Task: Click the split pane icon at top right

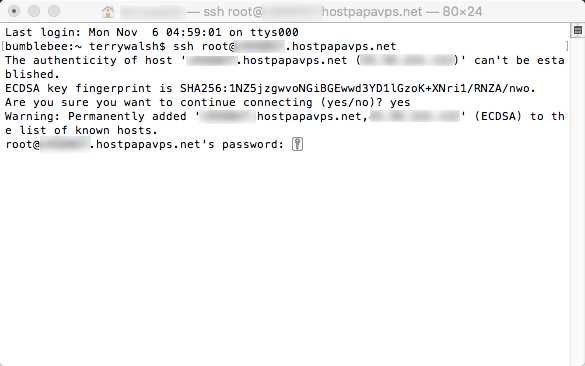Action: [578, 30]
